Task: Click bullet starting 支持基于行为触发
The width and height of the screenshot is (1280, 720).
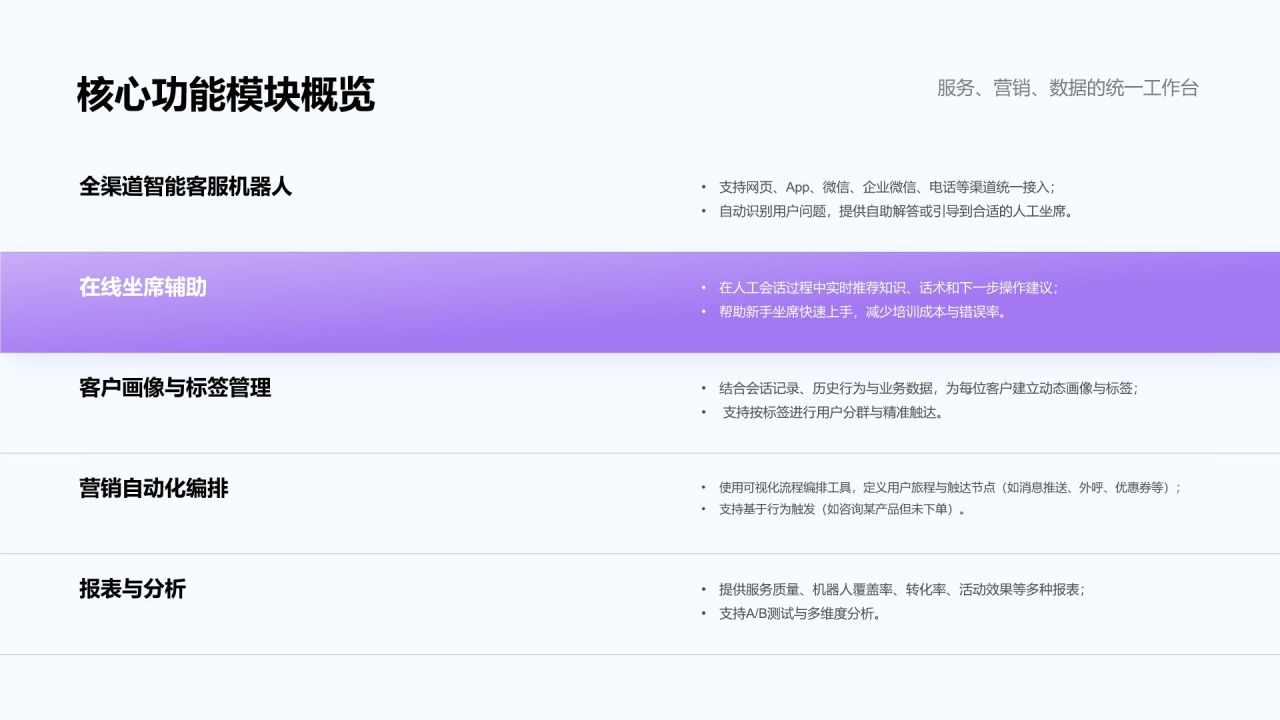Action: tap(842, 509)
